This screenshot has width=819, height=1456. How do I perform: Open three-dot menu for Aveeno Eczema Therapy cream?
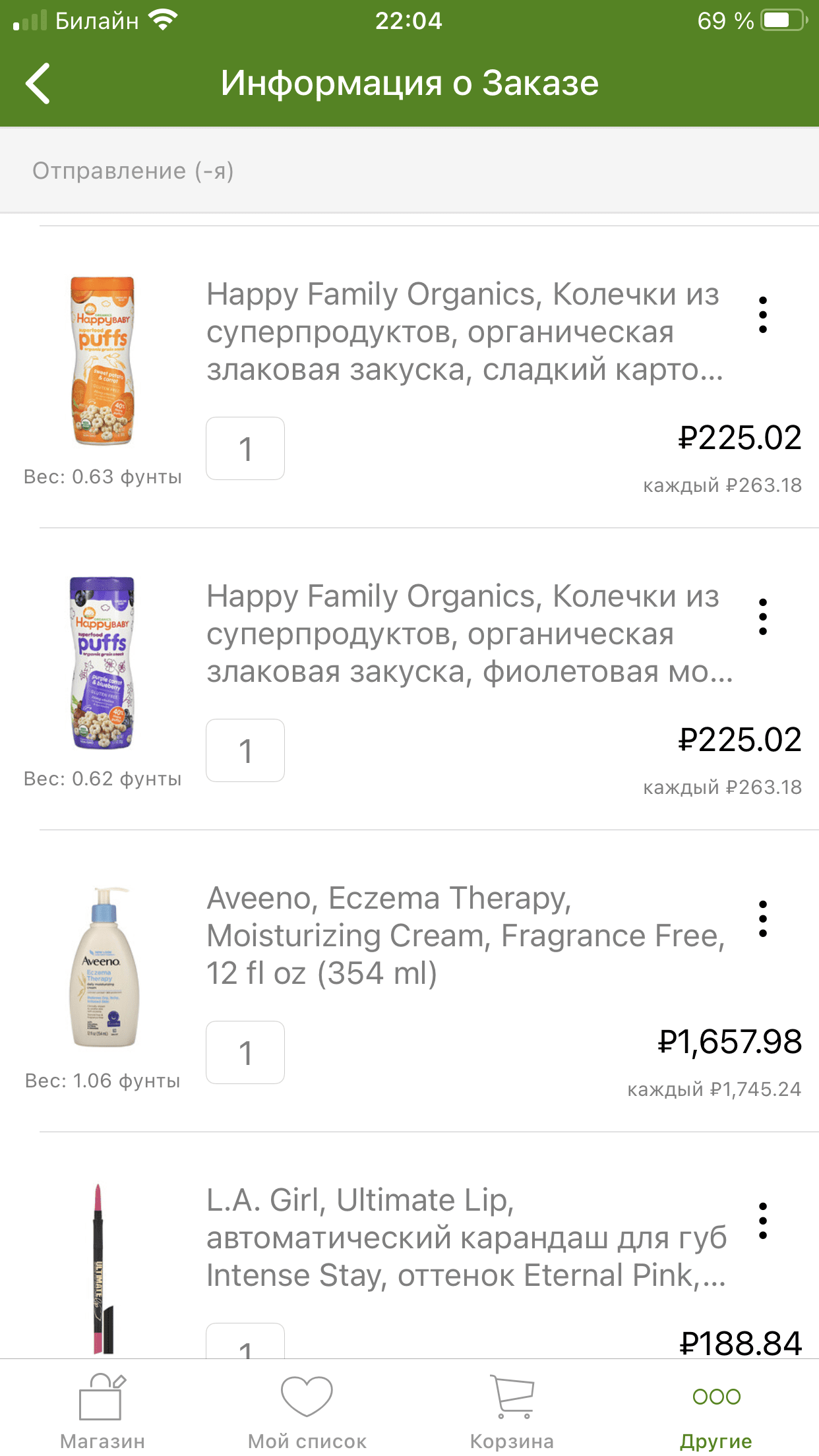point(762,919)
